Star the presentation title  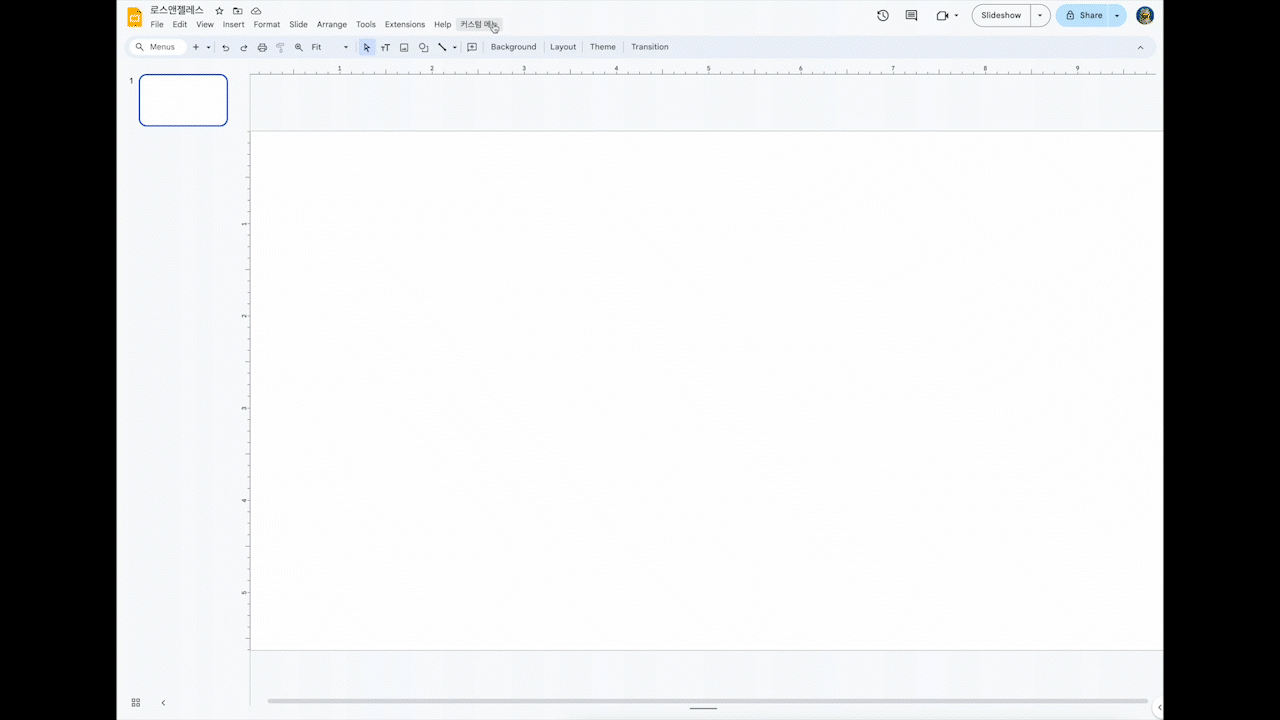pyautogui.click(x=219, y=10)
